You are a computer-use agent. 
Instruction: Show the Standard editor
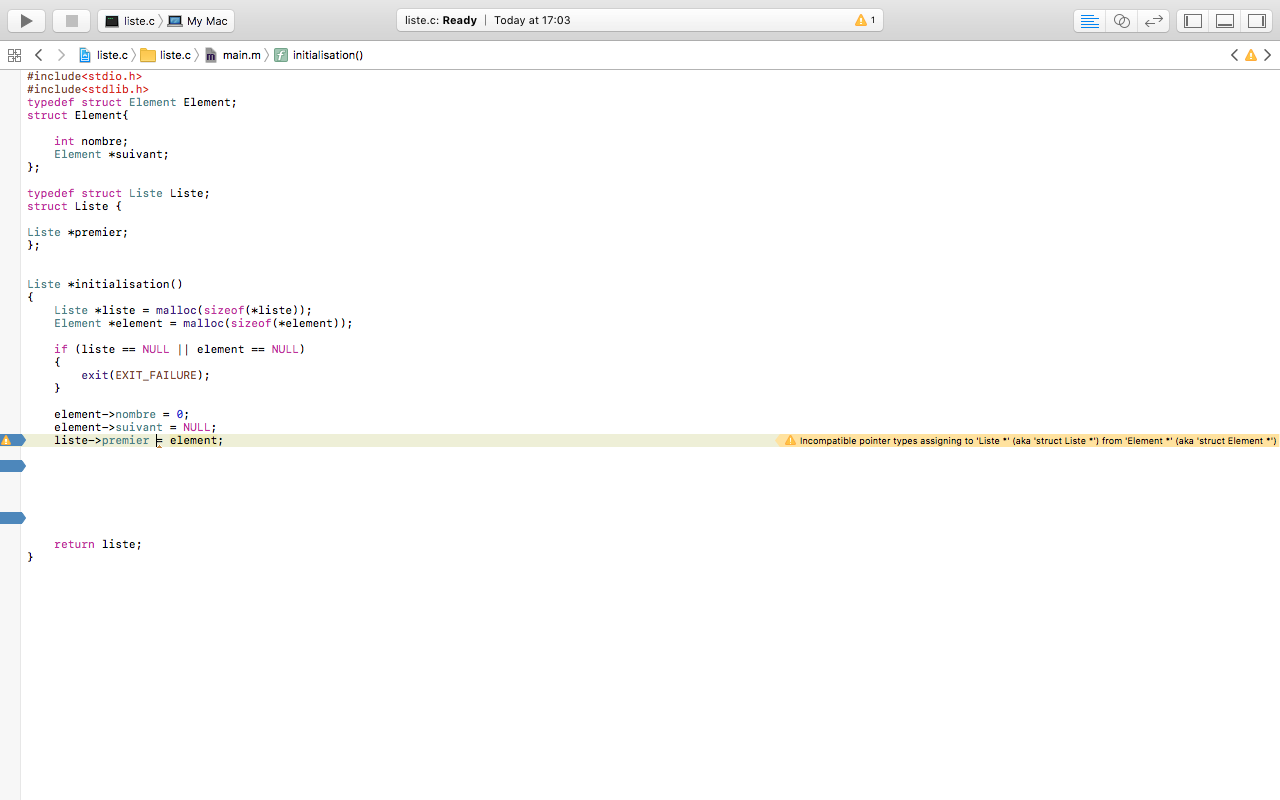tap(1090, 20)
